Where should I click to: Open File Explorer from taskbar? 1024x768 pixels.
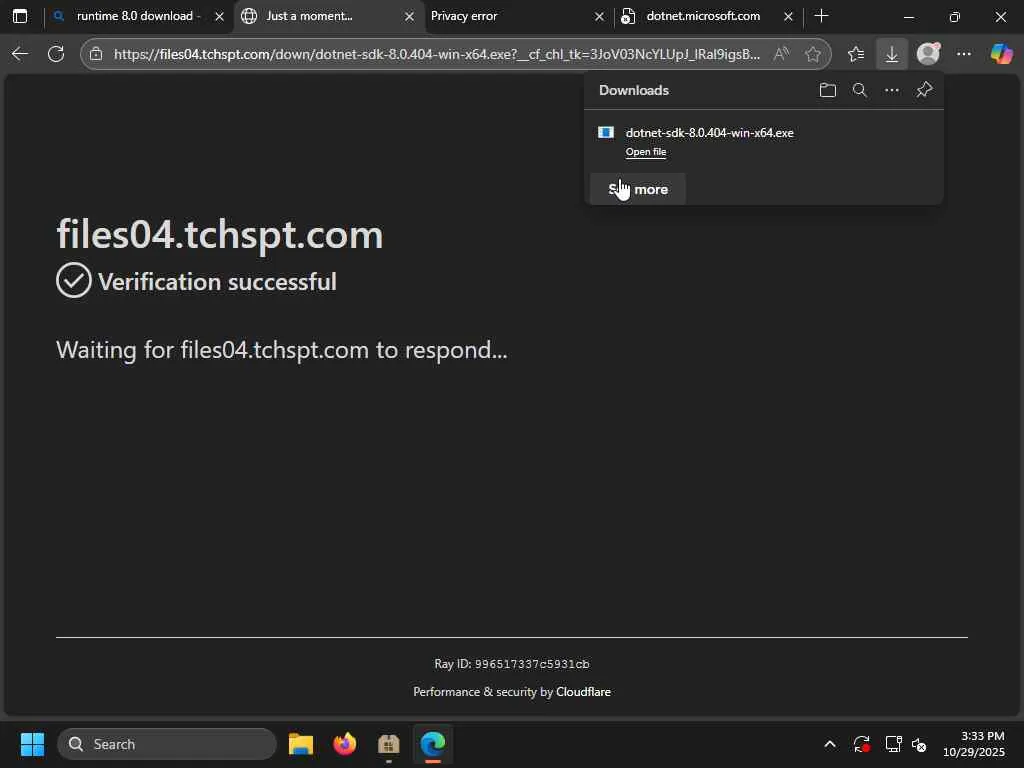301,744
